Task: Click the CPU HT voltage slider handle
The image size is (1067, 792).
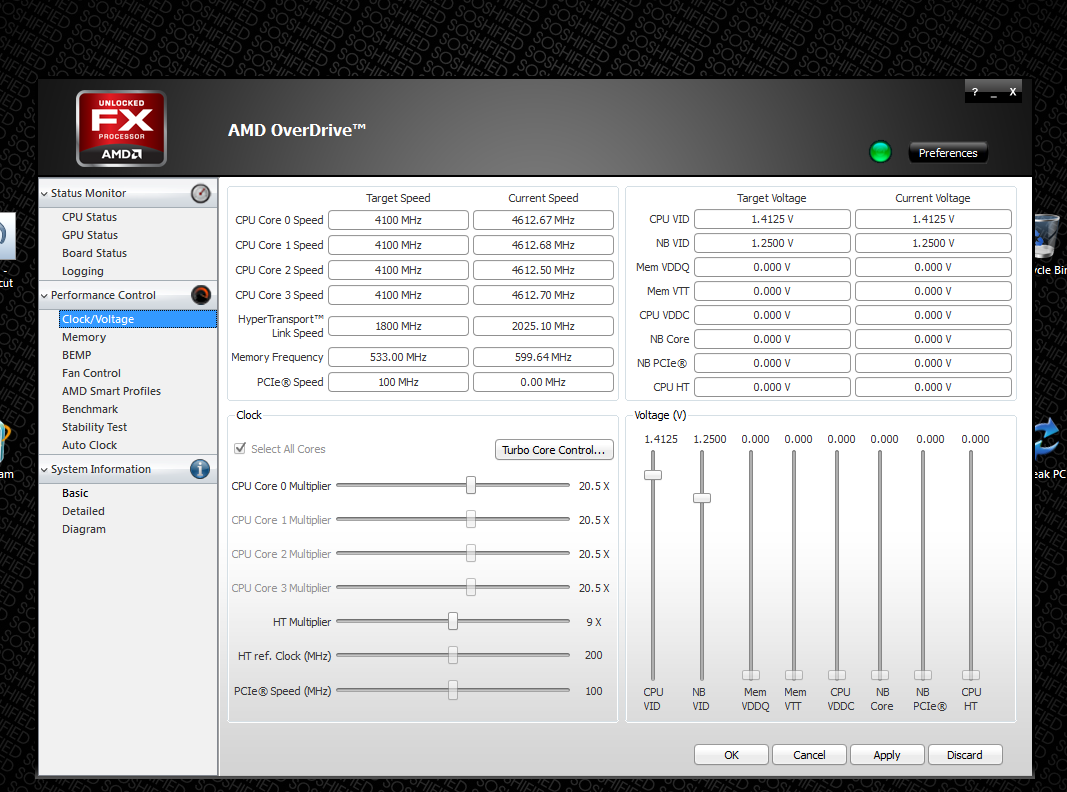Action: (x=970, y=675)
